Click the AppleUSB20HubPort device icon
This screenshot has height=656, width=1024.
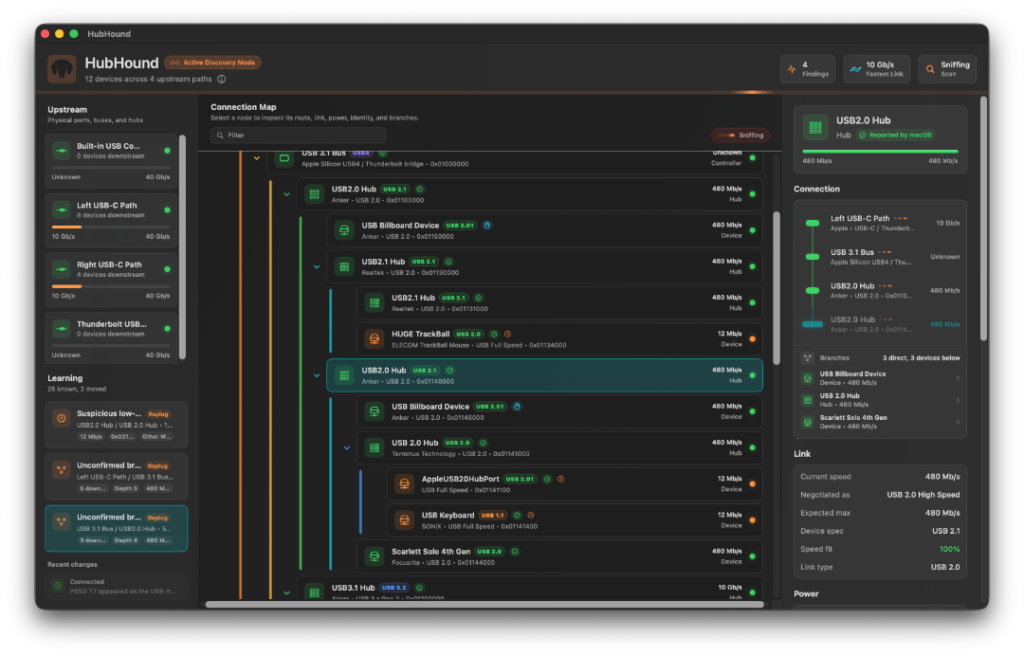(x=404, y=484)
